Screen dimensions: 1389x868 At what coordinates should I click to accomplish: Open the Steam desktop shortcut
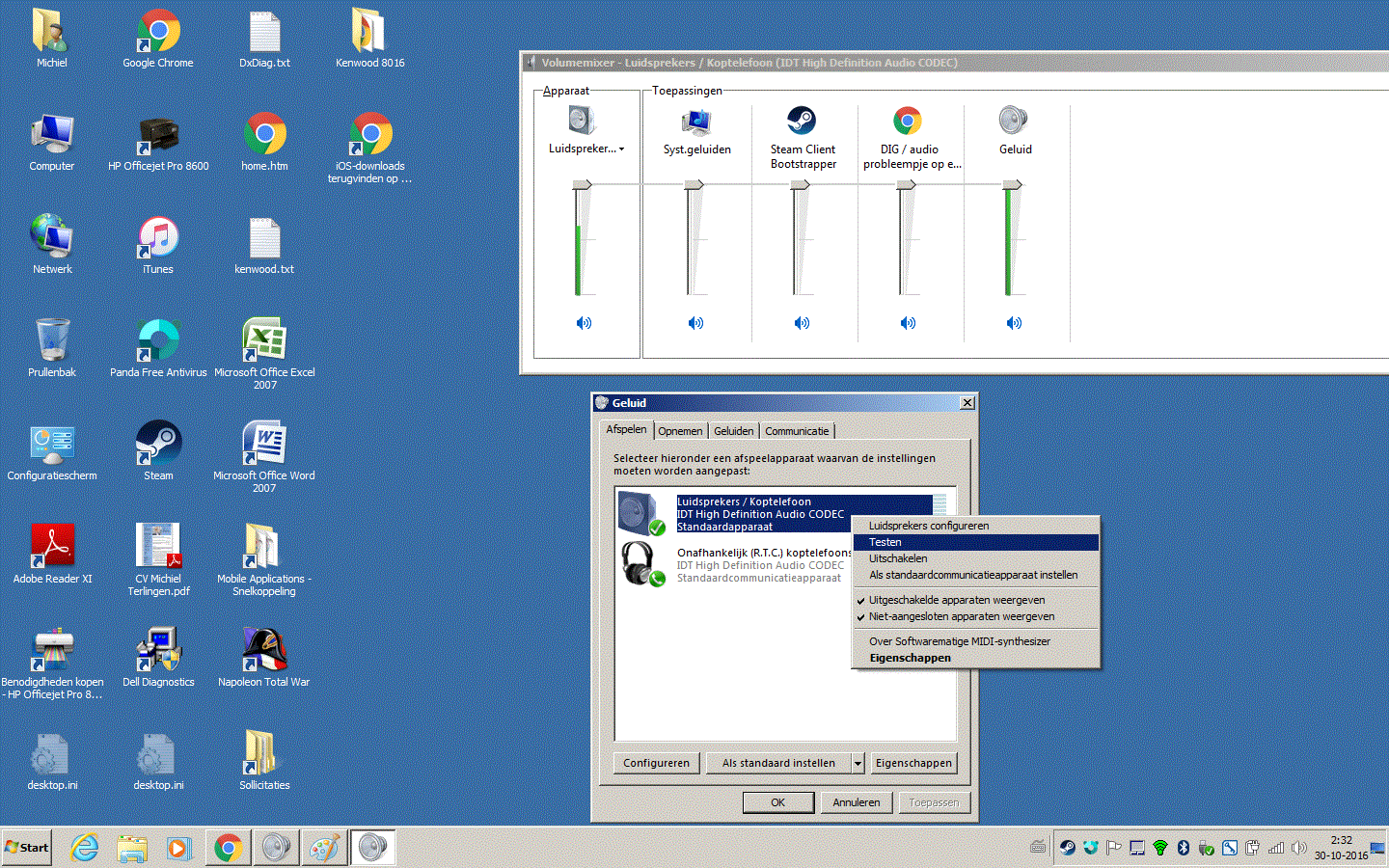click(158, 451)
